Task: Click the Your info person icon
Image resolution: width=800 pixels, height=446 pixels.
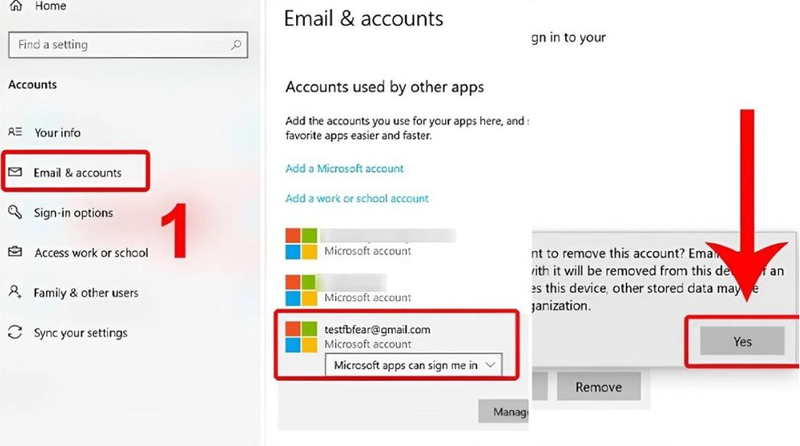Action: coord(15,132)
